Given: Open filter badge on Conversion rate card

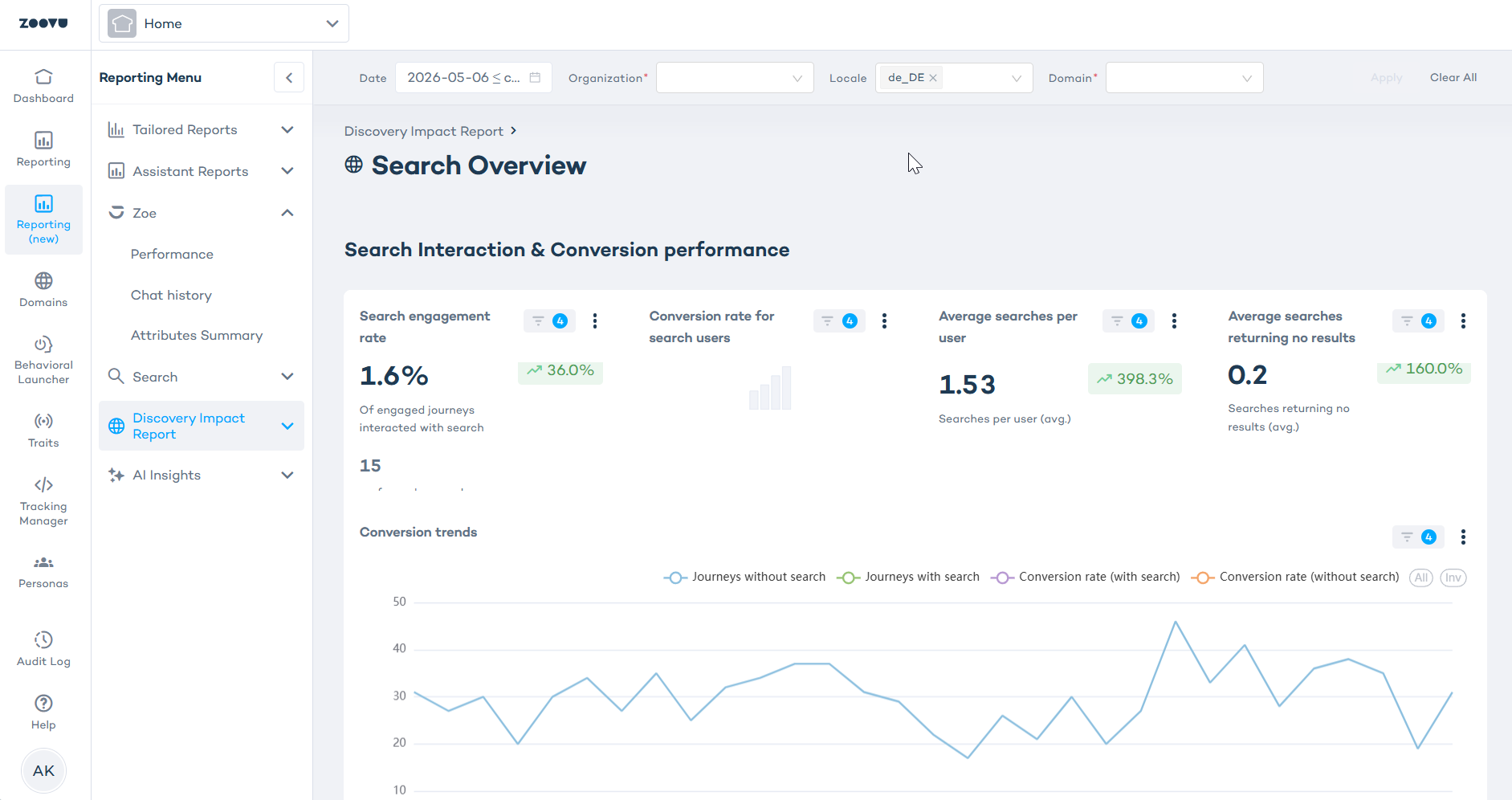Looking at the screenshot, I should (839, 321).
